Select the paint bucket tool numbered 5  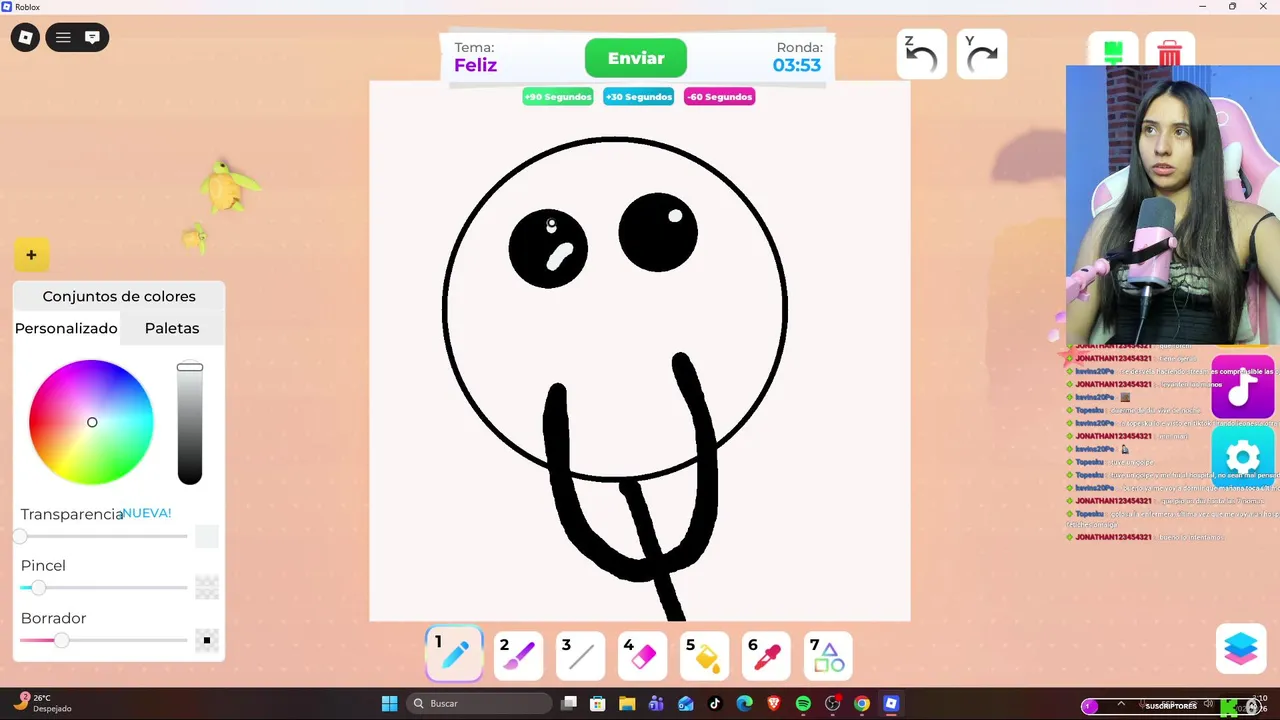click(705, 656)
